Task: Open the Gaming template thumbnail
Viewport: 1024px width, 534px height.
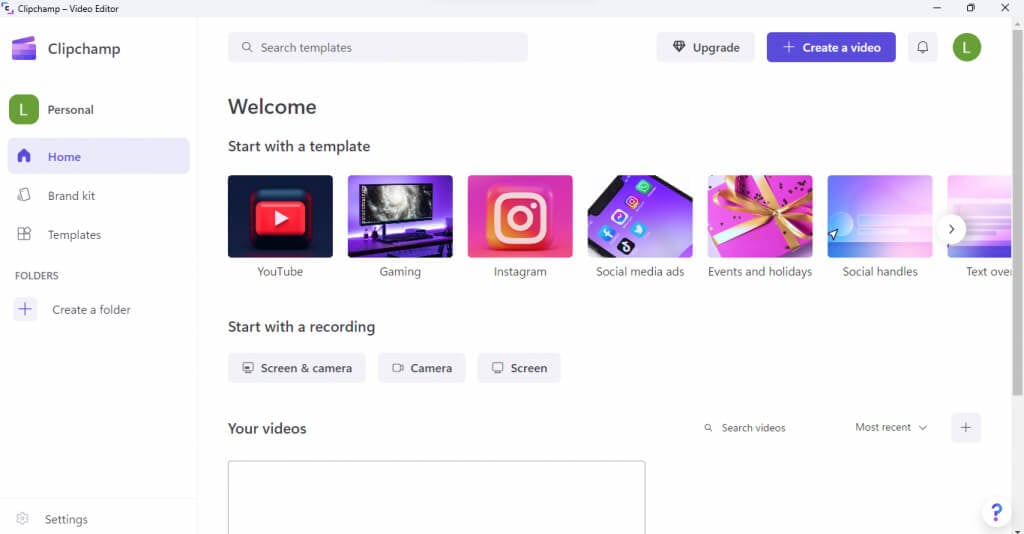Action: (400, 216)
